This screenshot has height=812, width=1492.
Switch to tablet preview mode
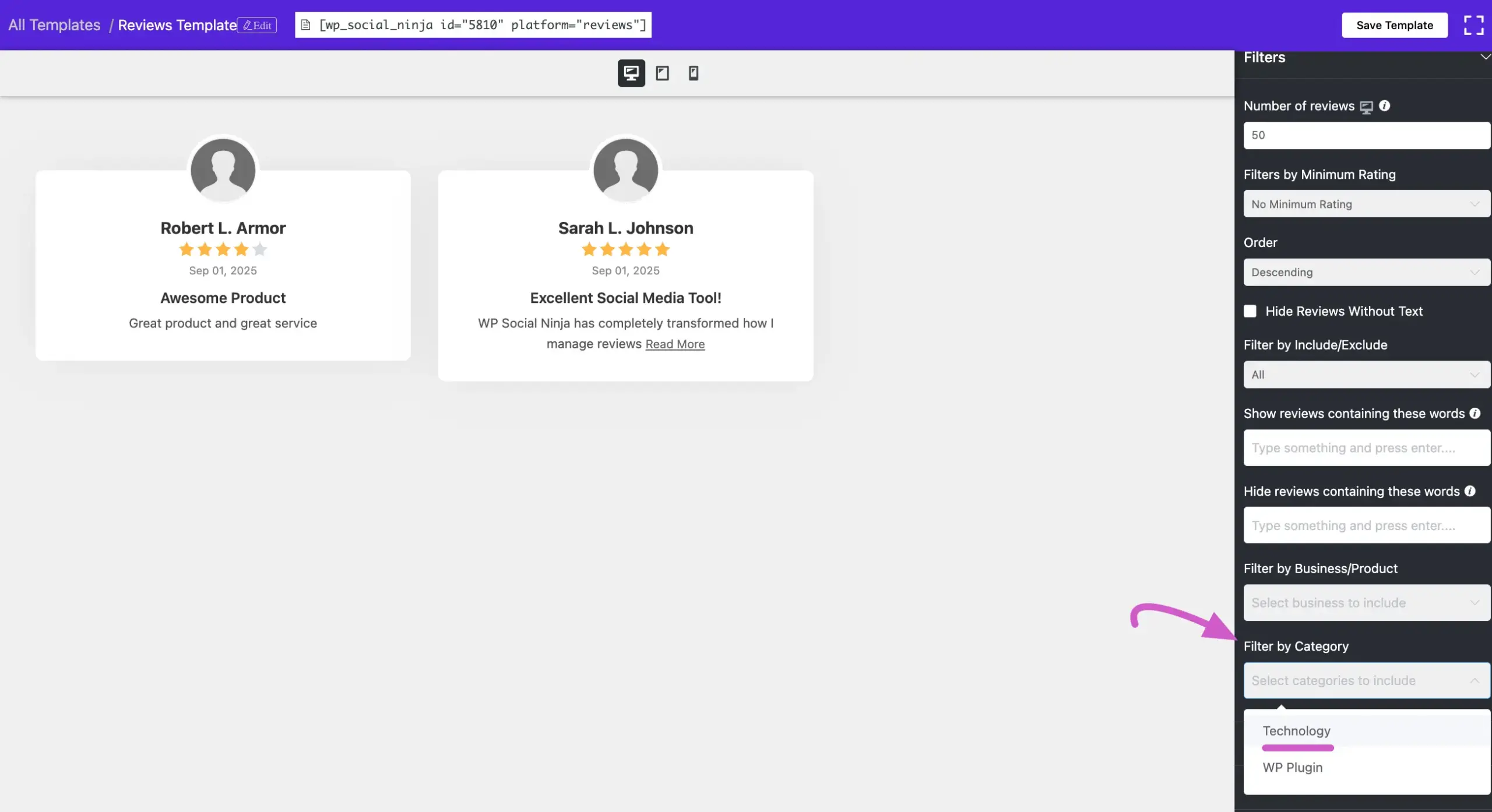coord(662,73)
